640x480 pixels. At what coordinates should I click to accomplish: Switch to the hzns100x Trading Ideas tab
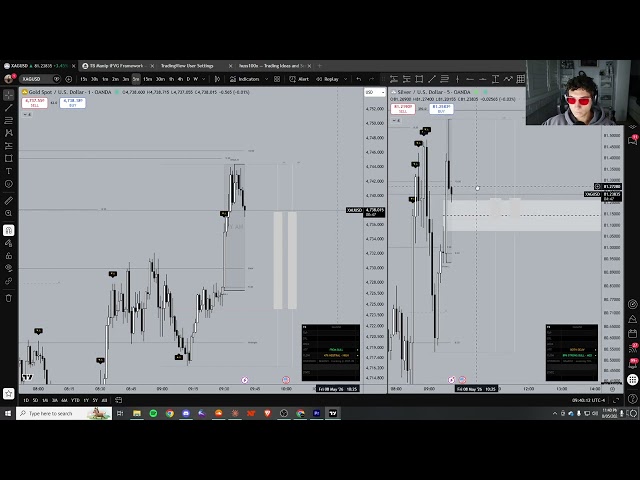coord(270,66)
